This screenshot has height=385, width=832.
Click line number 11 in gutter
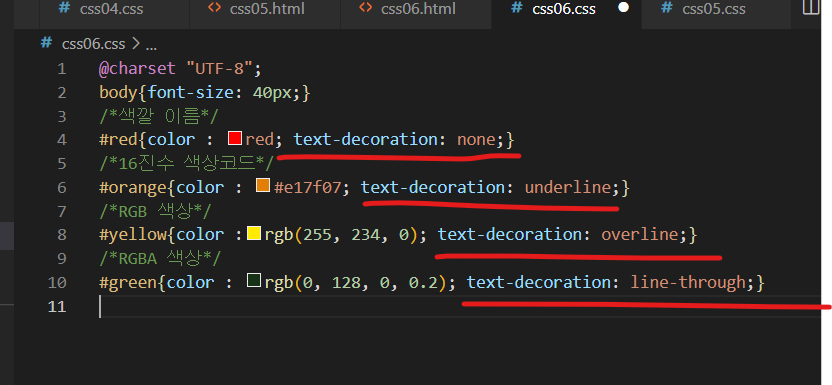(57, 307)
